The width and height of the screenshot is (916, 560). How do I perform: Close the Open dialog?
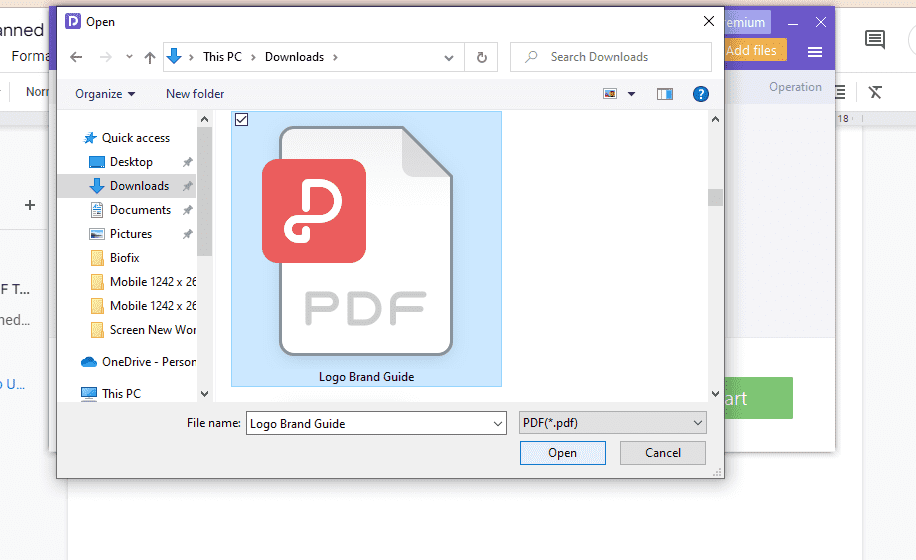709,21
